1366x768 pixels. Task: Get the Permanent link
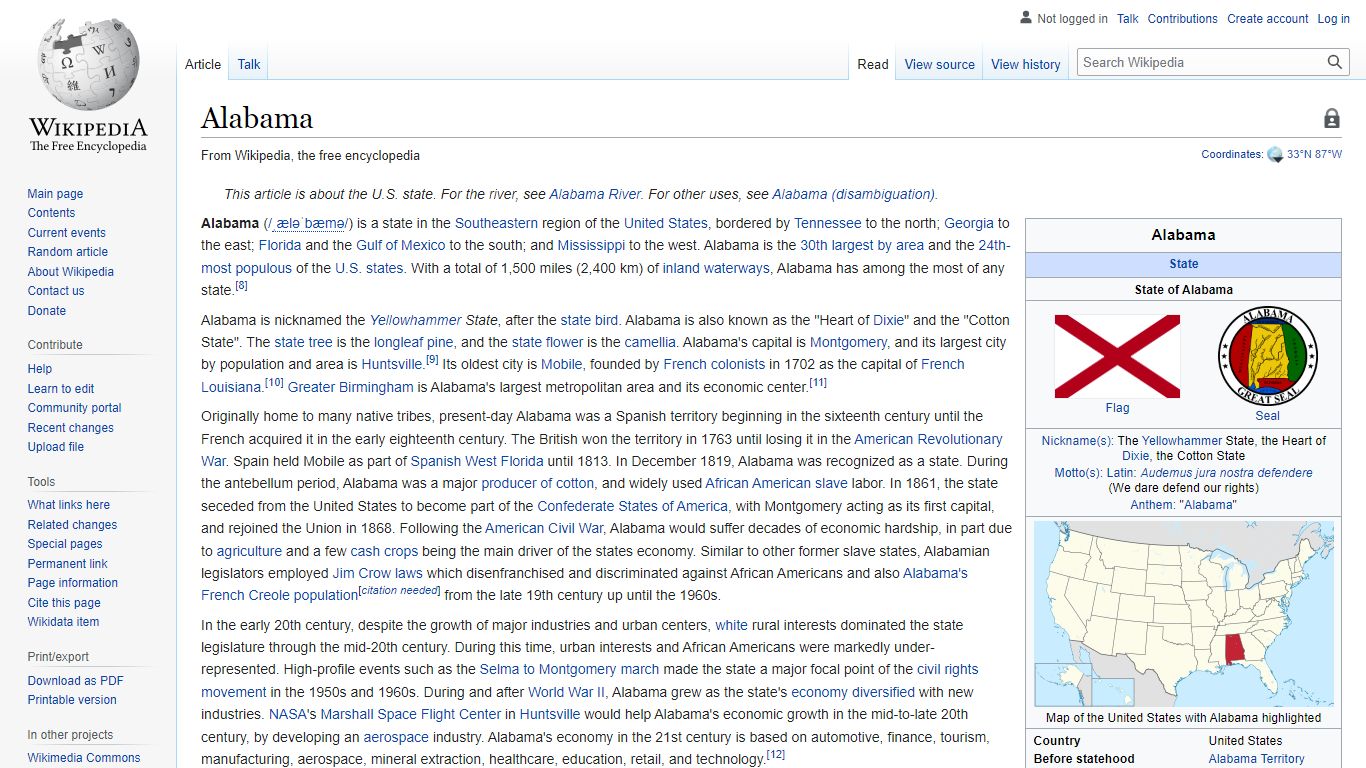(x=67, y=564)
